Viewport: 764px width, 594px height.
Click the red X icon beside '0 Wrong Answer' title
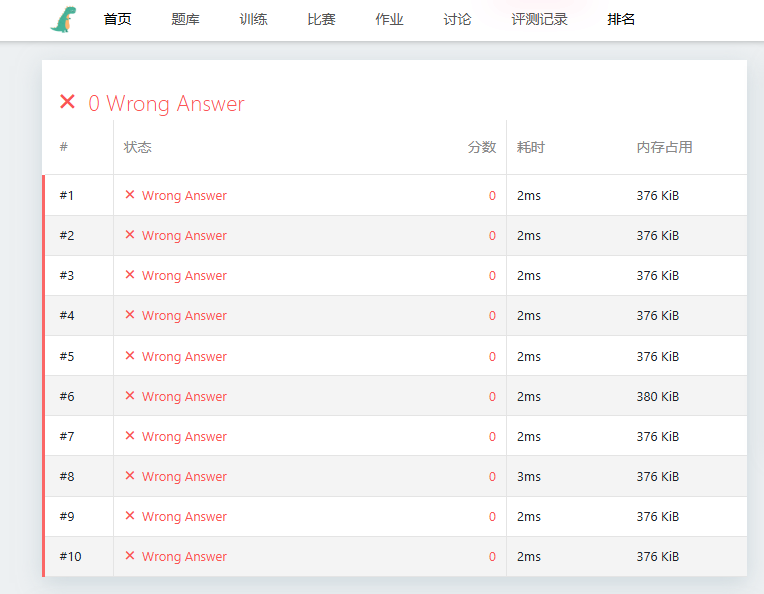[x=68, y=102]
